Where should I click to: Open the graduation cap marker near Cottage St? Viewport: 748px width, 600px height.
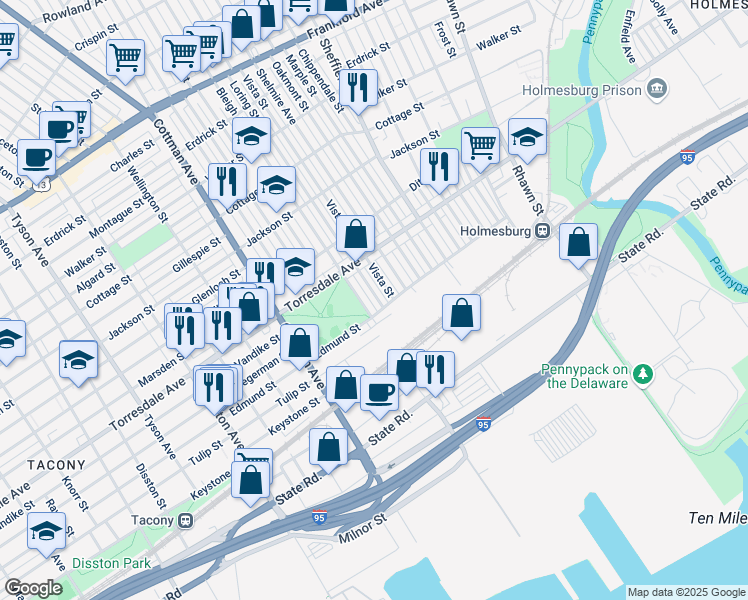tap(276, 186)
